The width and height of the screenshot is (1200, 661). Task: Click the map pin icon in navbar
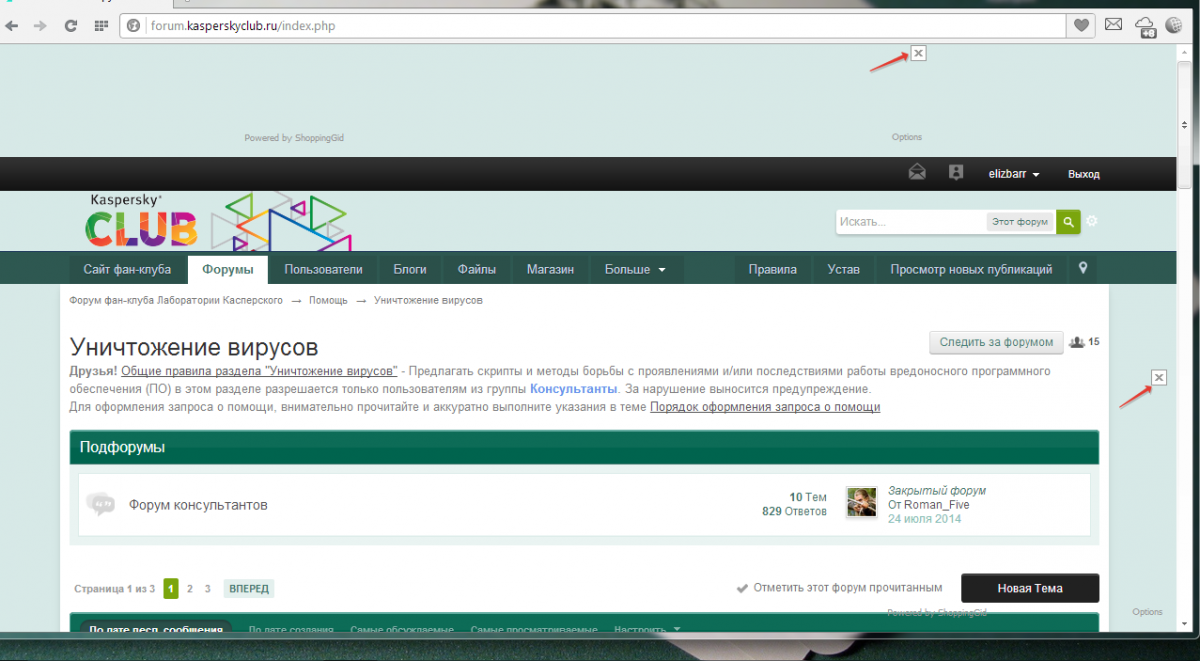click(1082, 268)
